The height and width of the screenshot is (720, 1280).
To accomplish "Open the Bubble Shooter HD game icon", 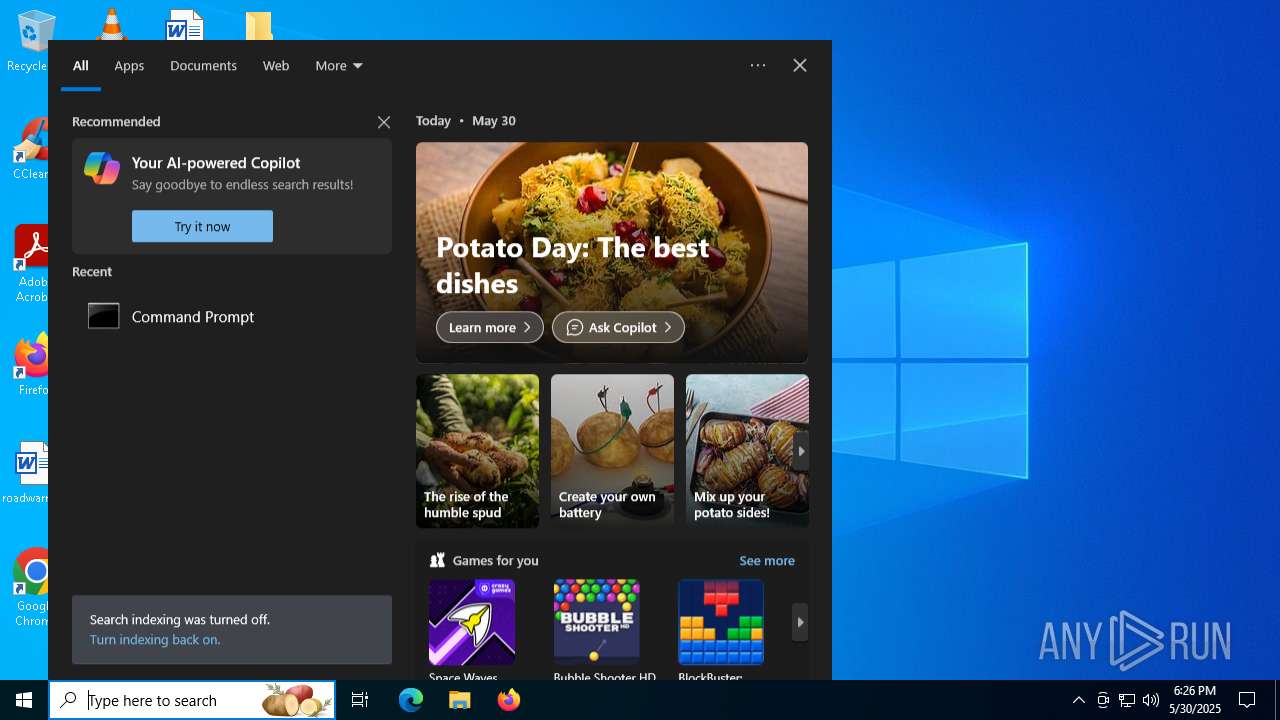I will pyautogui.click(x=597, y=622).
